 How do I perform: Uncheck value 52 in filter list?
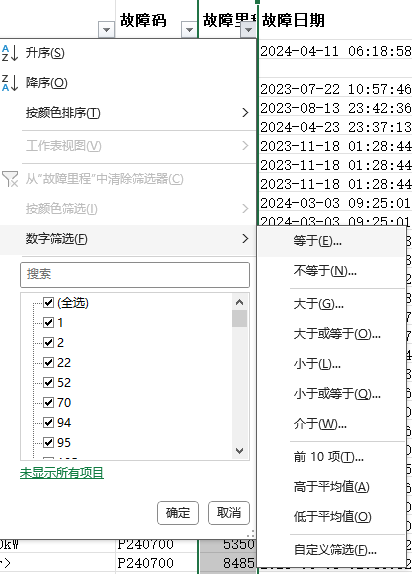(x=49, y=383)
